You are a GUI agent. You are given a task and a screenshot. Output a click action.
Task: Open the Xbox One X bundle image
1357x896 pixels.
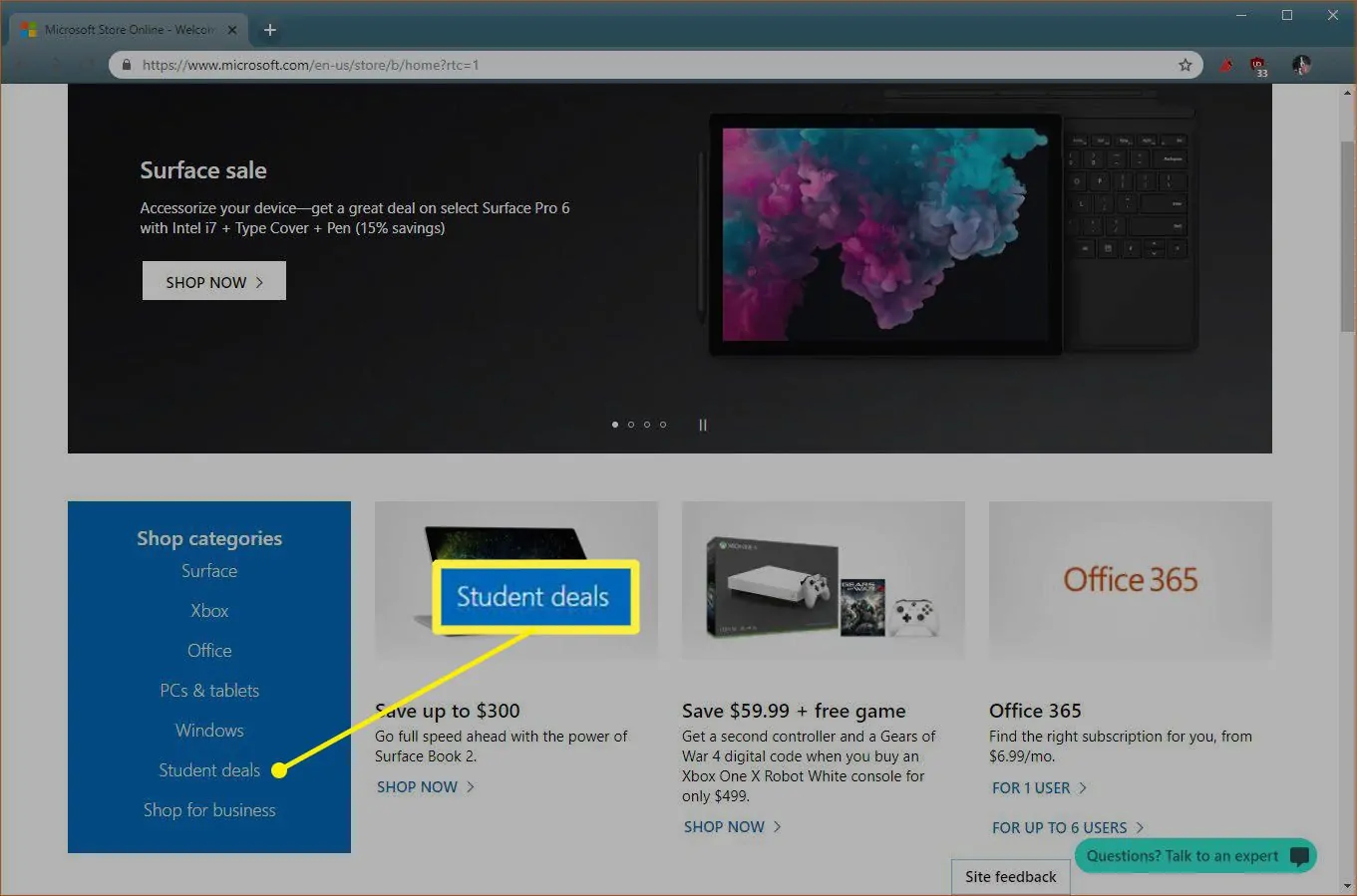coord(824,580)
